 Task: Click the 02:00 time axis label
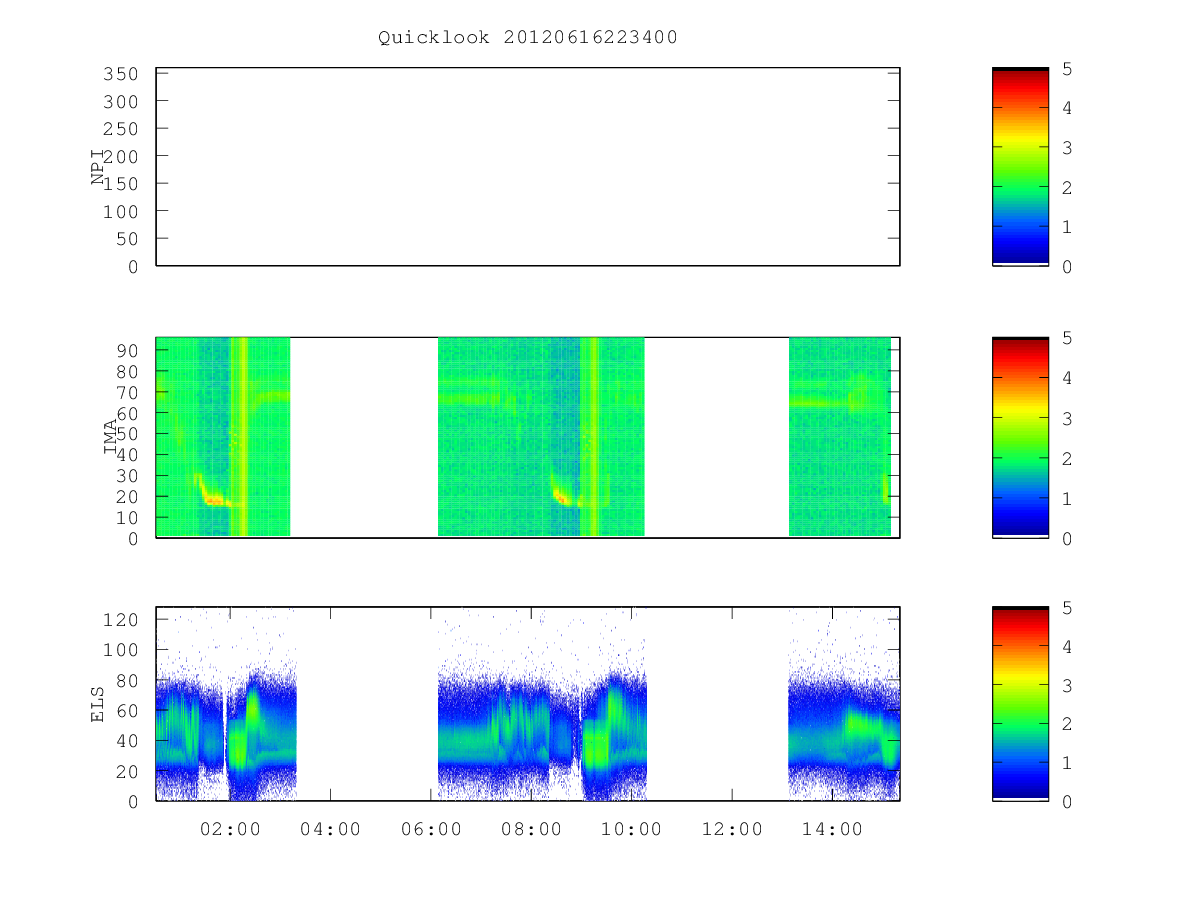tap(230, 829)
